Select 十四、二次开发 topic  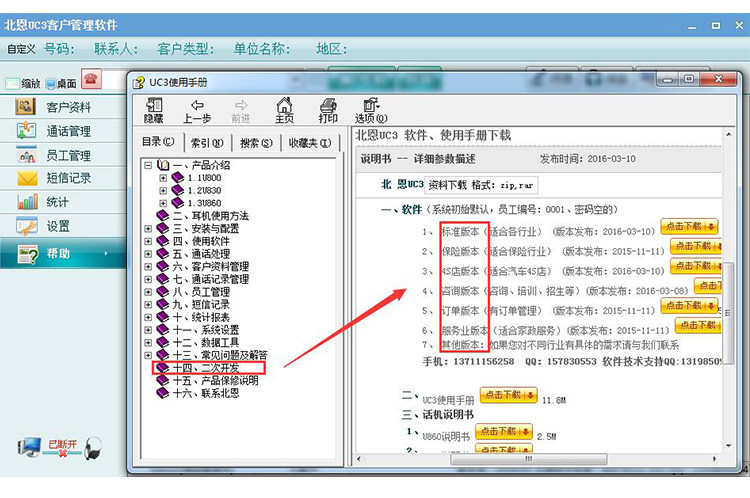[206, 368]
